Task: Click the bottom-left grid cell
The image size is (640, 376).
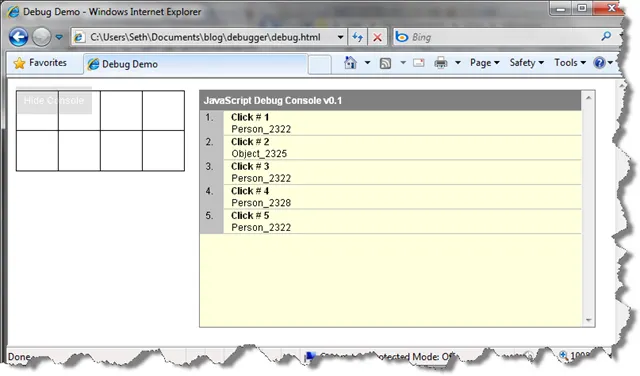Action: (x=37, y=151)
